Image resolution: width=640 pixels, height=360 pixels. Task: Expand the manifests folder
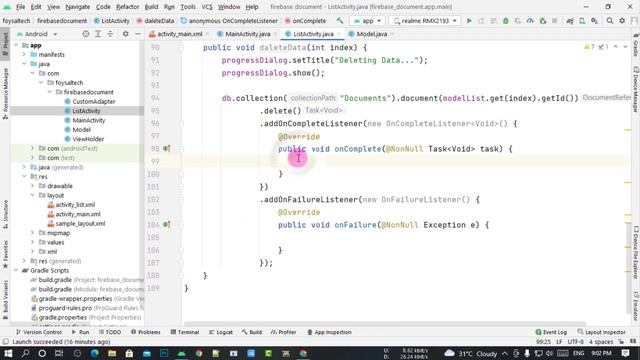(24, 55)
